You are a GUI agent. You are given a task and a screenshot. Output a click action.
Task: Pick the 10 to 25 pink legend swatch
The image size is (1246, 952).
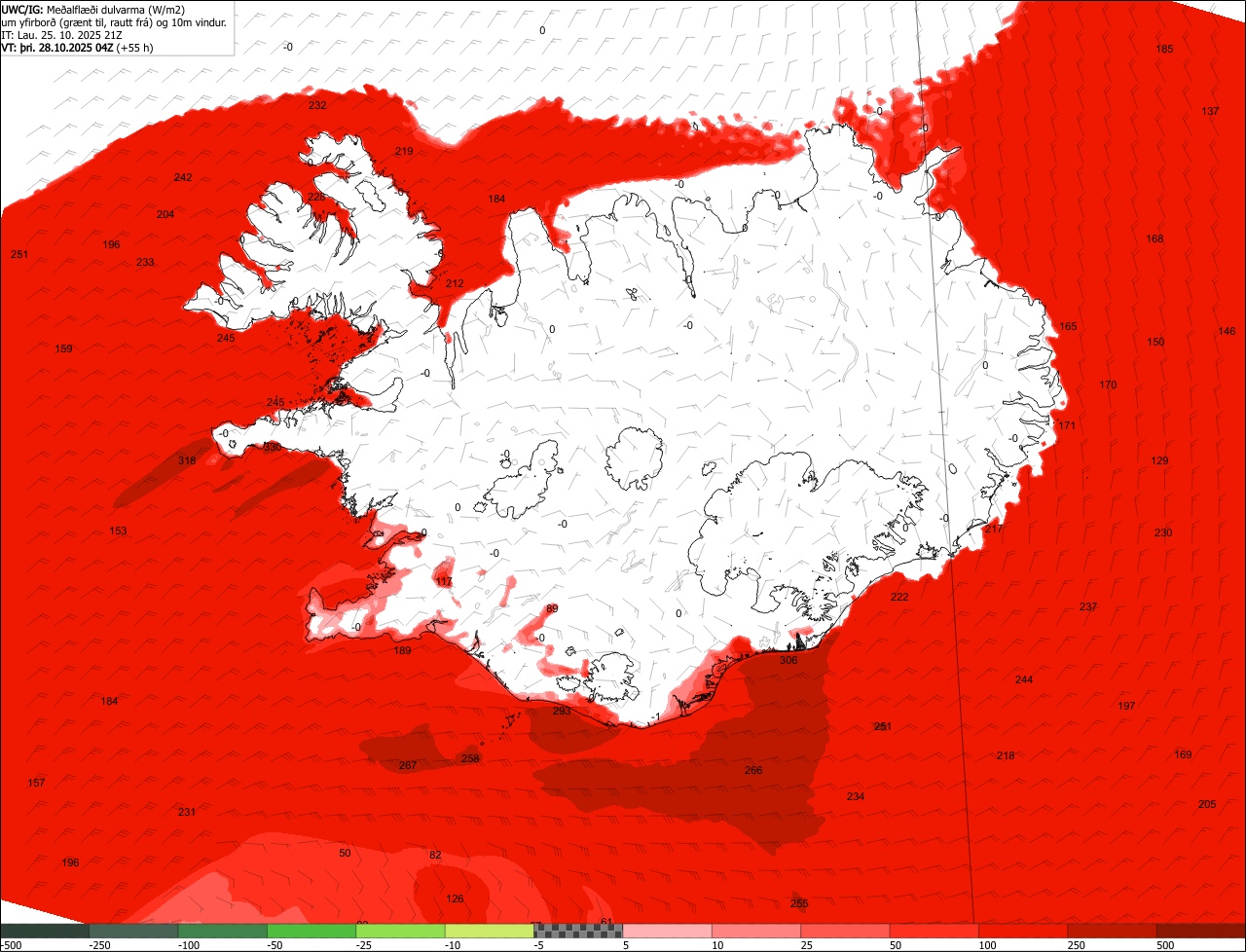pyautogui.click(x=756, y=931)
